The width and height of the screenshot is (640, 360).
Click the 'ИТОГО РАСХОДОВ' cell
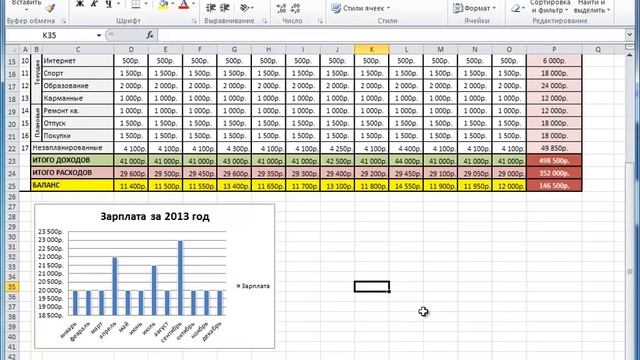coord(72,173)
